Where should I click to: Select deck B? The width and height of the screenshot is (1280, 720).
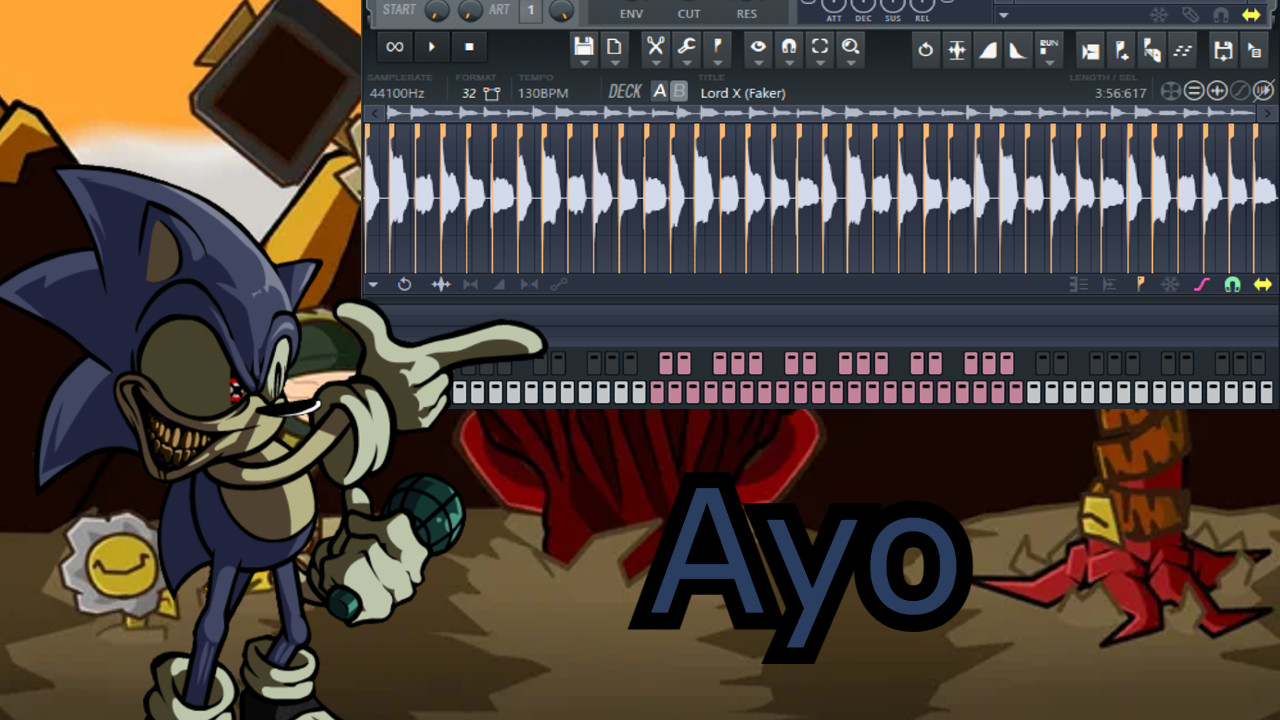pyautogui.click(x=679, y=91)
